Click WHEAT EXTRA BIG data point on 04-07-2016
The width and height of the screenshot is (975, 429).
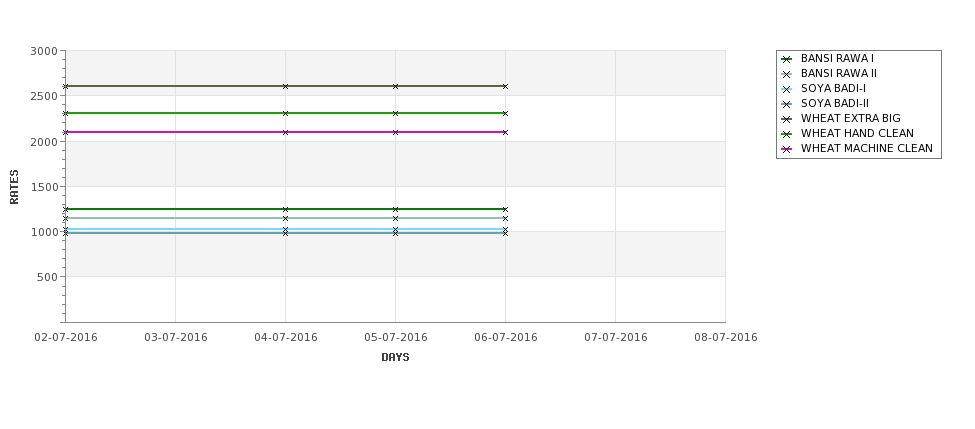click(285, 86)
